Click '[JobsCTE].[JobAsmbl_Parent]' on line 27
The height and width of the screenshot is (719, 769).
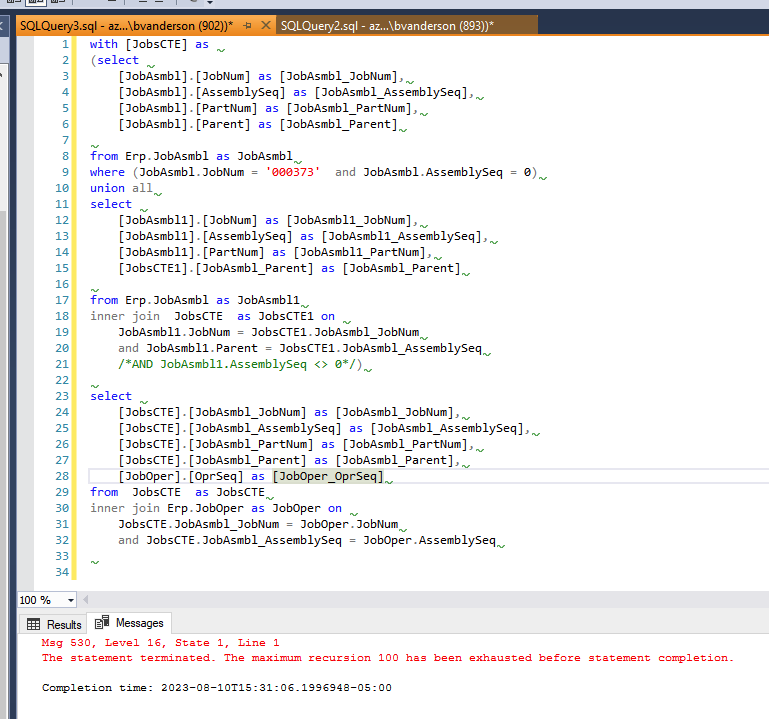[212, 461]
